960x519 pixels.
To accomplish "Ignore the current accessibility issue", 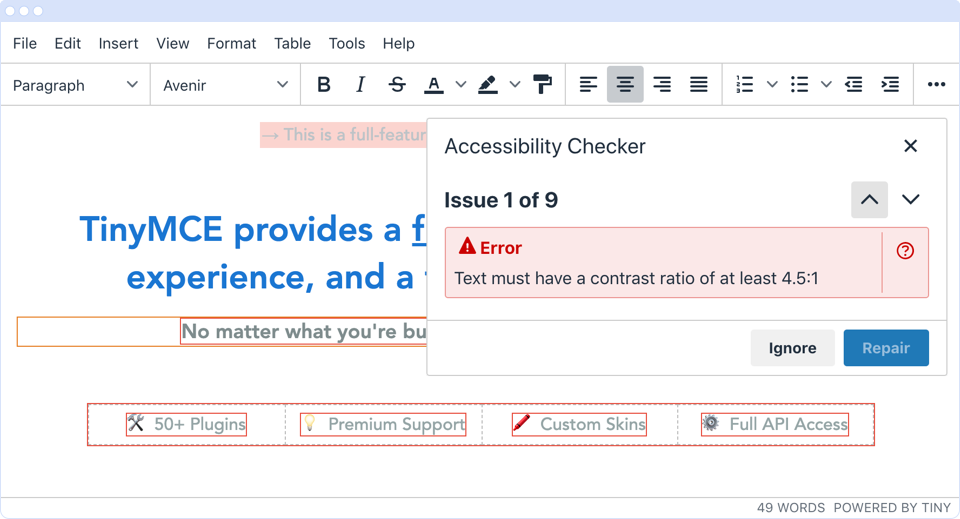I will 792,348.
